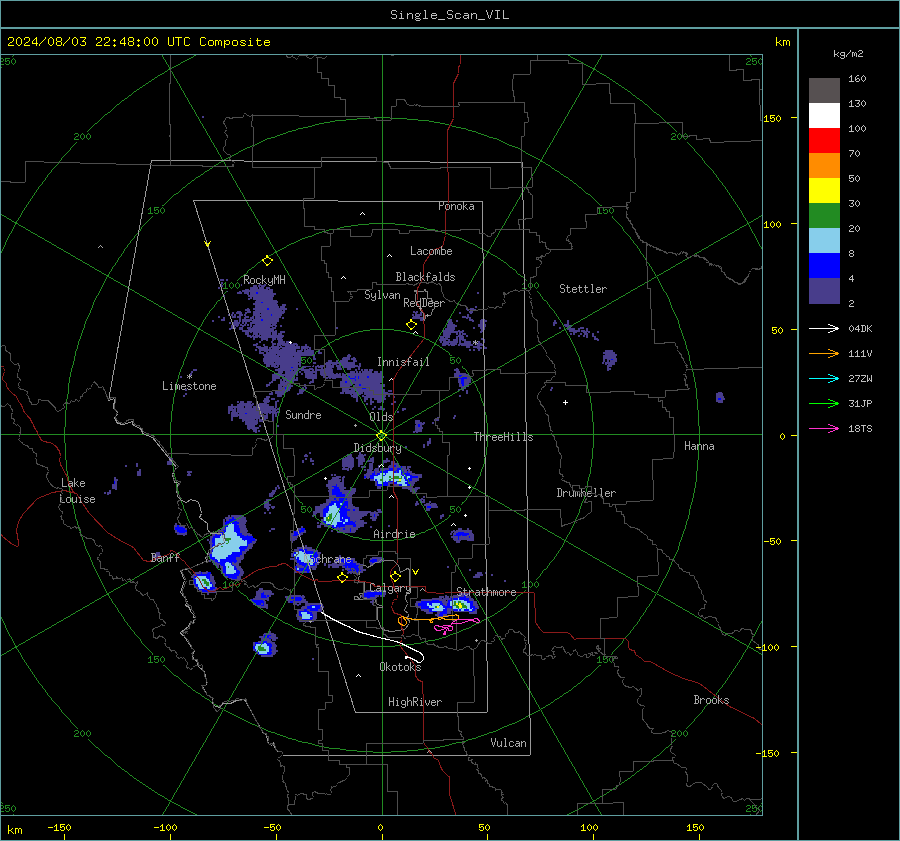Screen dimensions: 900x841
Task: Click the Innisfail city label
Action: tap(403, 362)
